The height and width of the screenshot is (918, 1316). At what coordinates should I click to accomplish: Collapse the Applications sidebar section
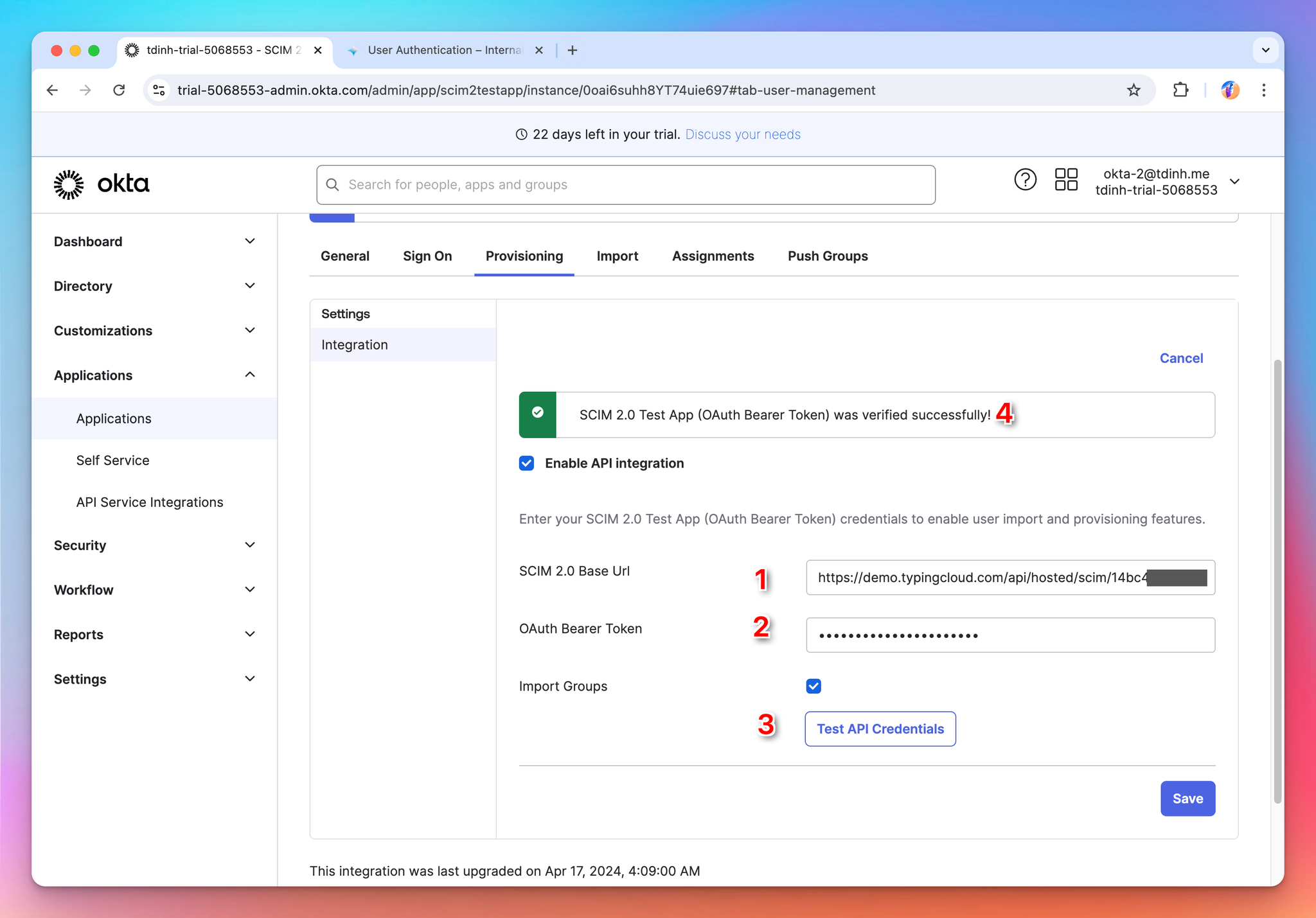coord(154,375)
